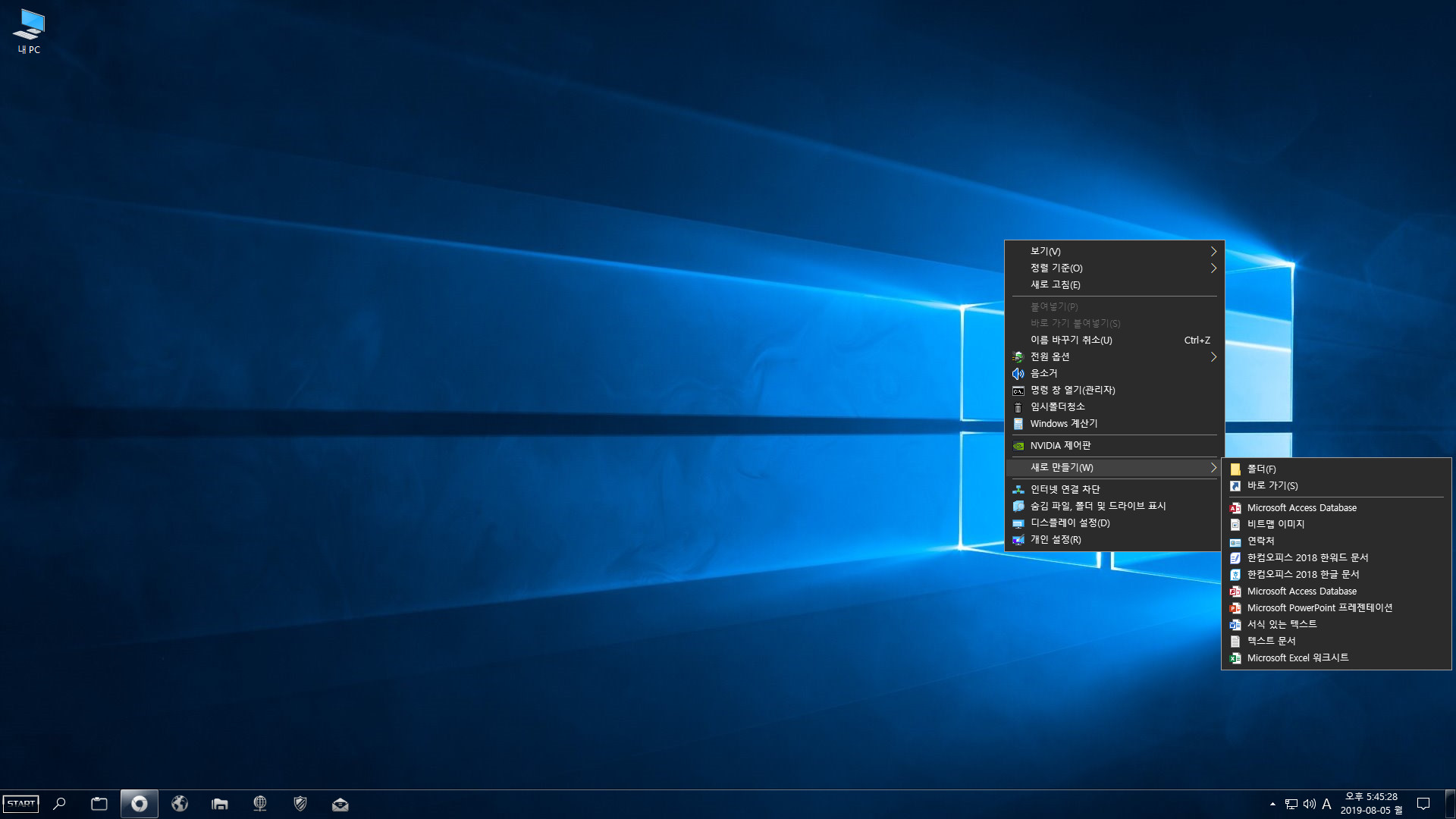Create a new 텍스트 문서
The width and height of the screenshot is (1456, 819).
pos(1336,641)
